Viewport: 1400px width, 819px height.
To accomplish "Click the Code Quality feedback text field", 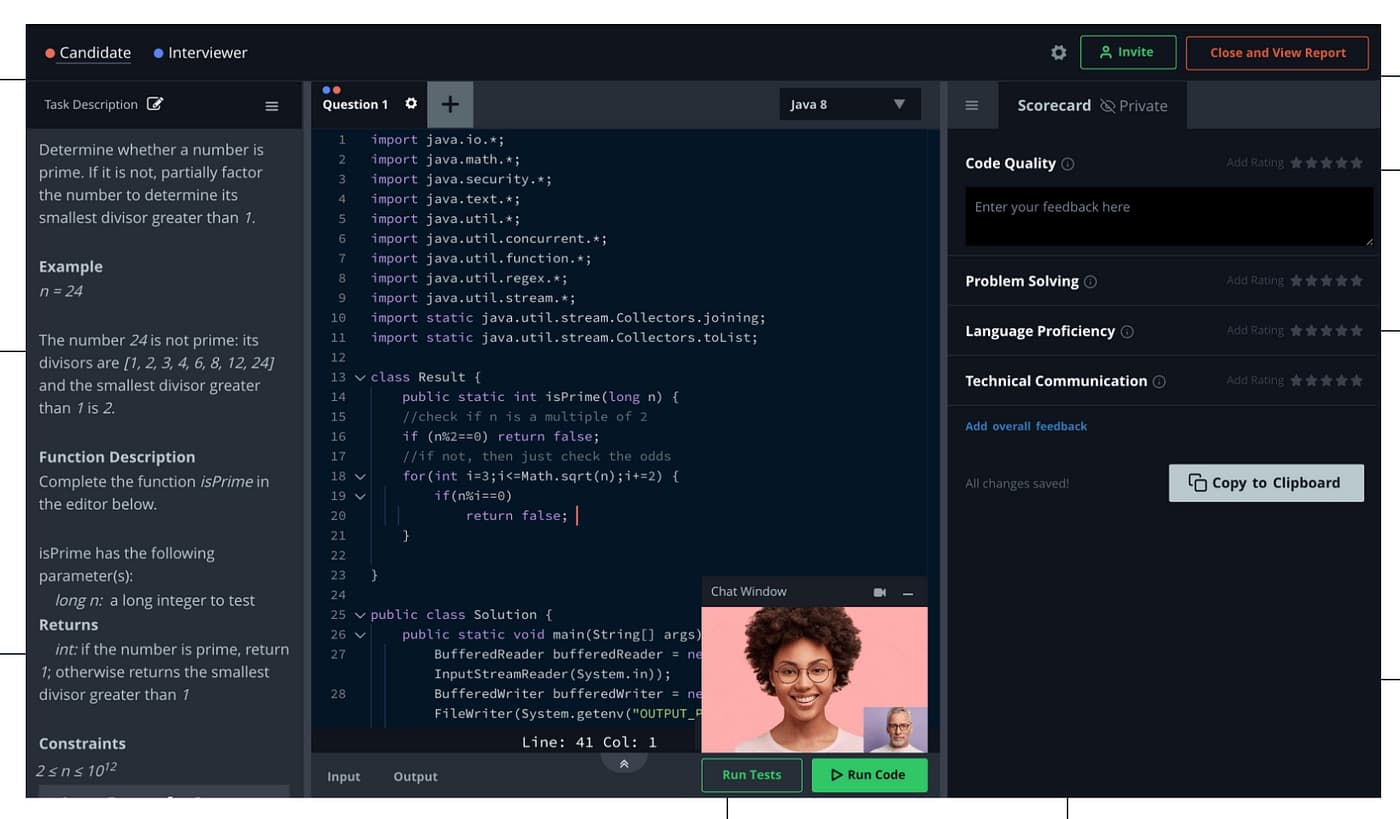I will (1168, 215).
